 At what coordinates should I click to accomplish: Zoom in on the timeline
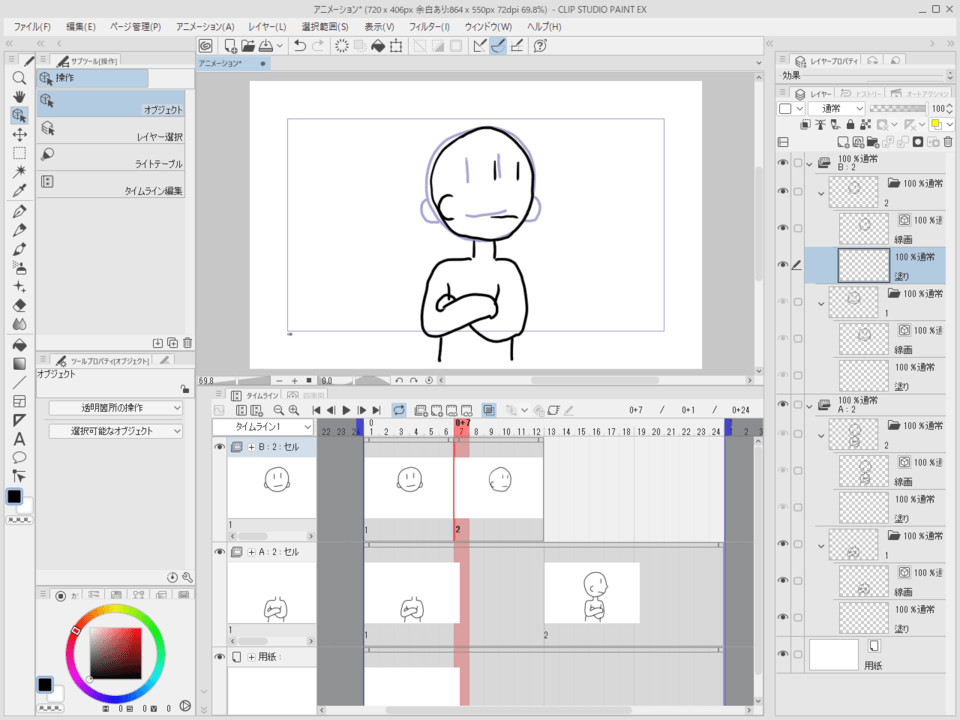click(x=294, y=410)
